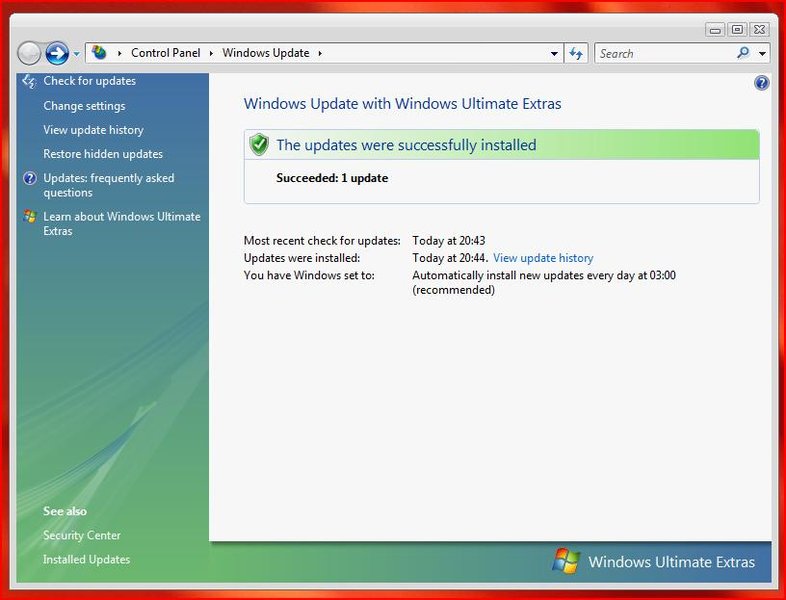Open the search options dropdown arrow
Screen dimensions: 786x600
click(x=763, y=54)
